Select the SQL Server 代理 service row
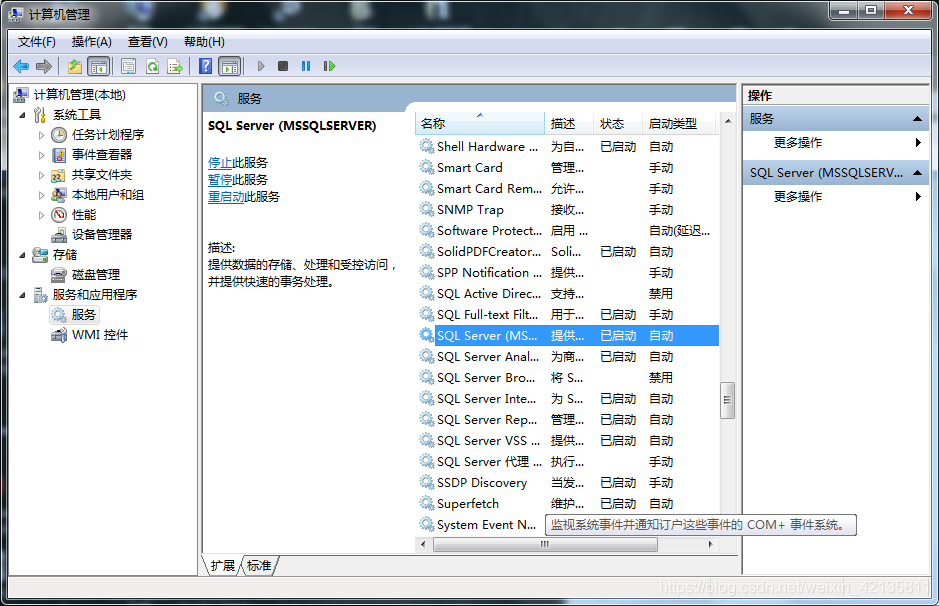Screen dimensions: 939x606 [x=567, y=462]
